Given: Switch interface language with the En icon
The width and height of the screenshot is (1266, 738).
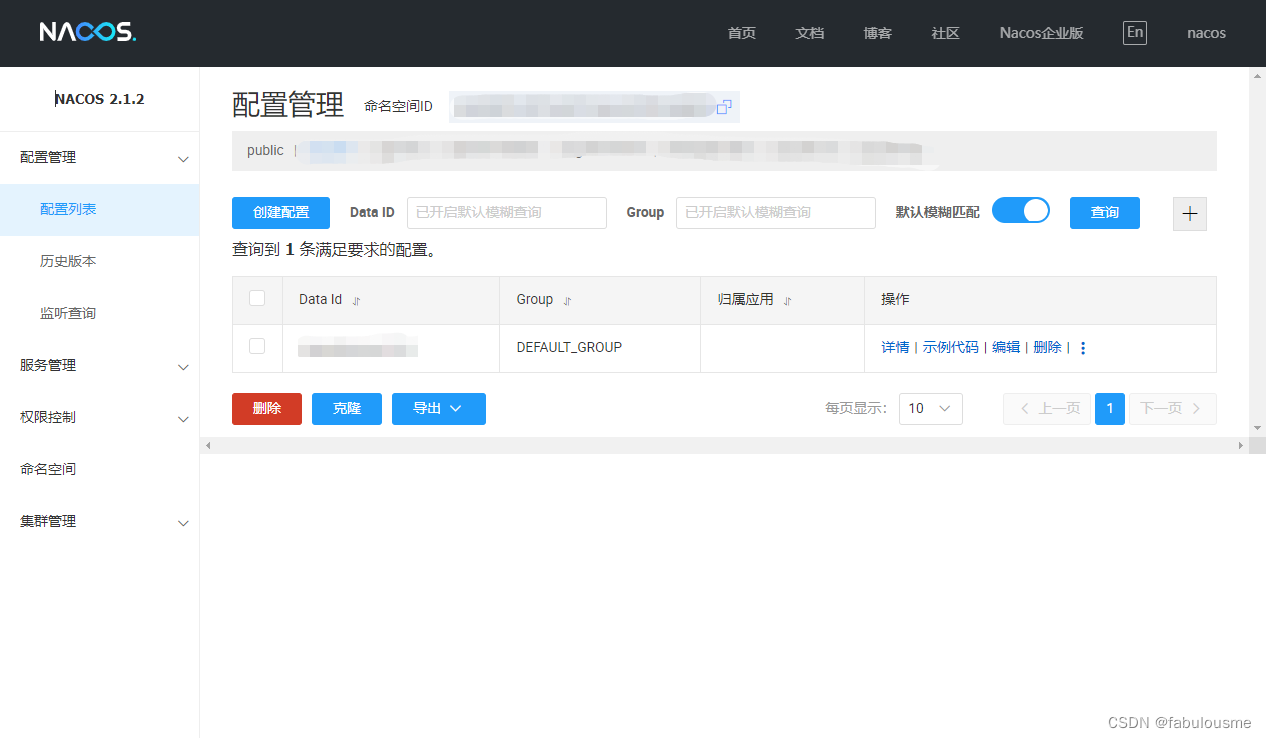Looking at the screenshot, I should [x=1134, y=31].
